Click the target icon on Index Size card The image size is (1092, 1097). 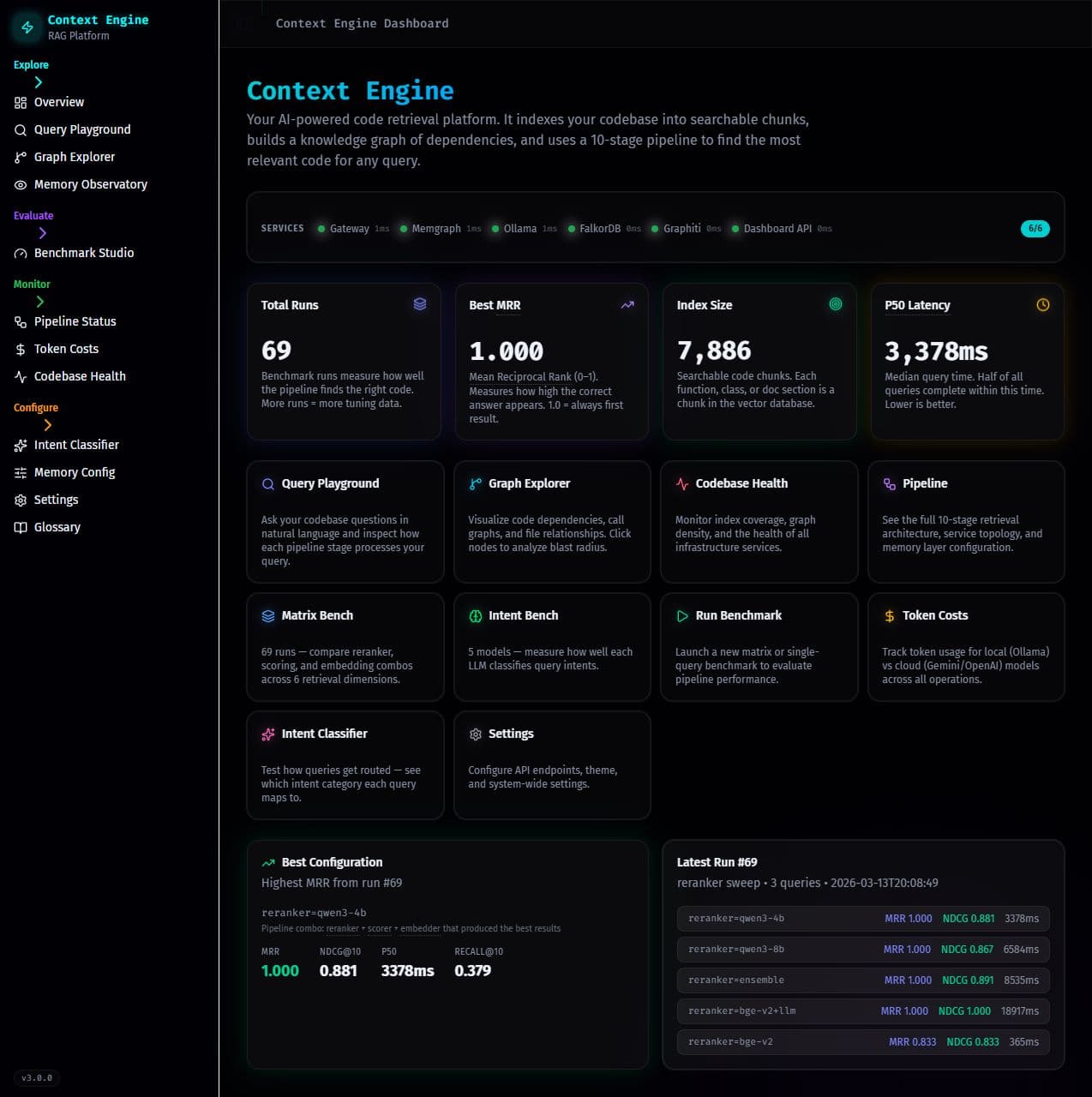pos(836,304)
